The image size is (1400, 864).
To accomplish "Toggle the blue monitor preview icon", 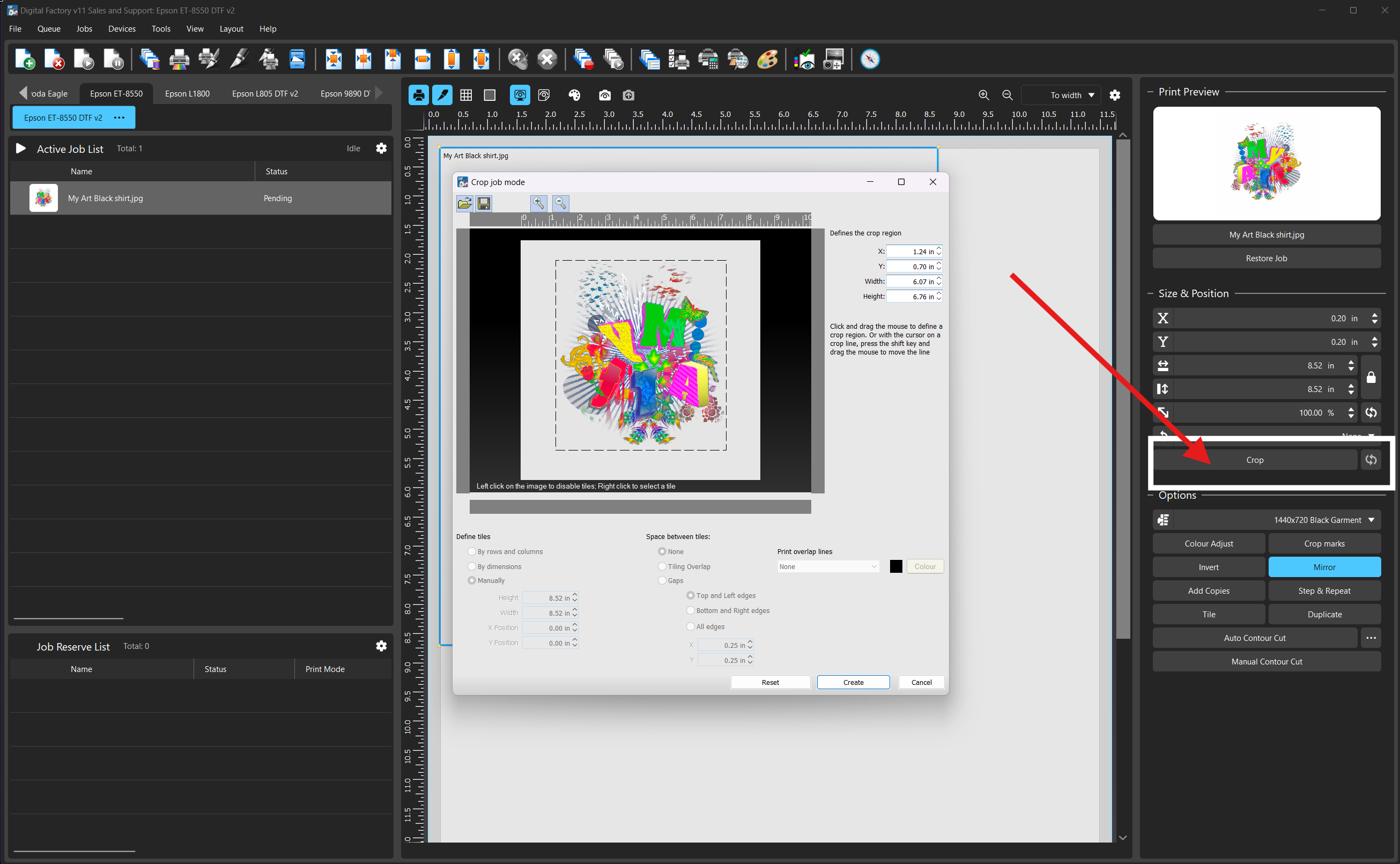I will pyautogui.click(x=520, y=95).
